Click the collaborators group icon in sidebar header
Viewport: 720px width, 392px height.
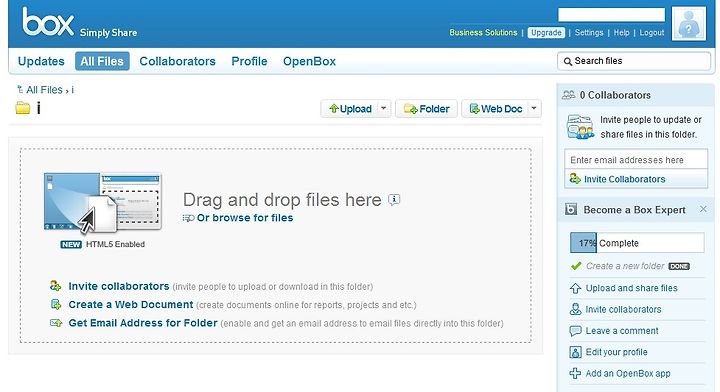[x=568, y=95]
